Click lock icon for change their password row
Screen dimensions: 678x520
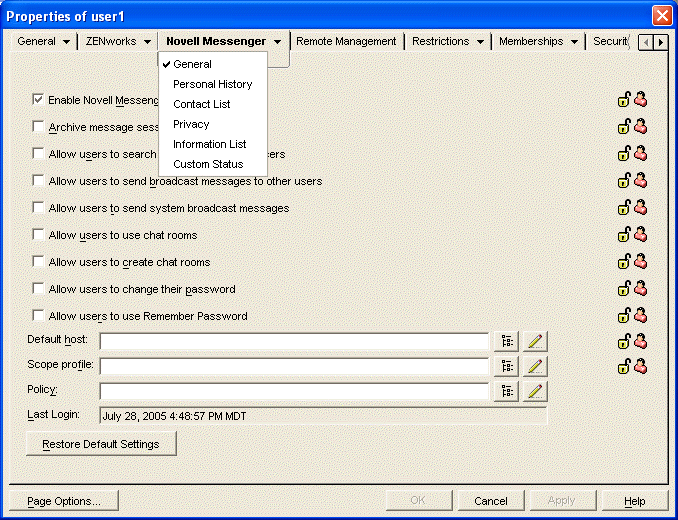point(624,288)
